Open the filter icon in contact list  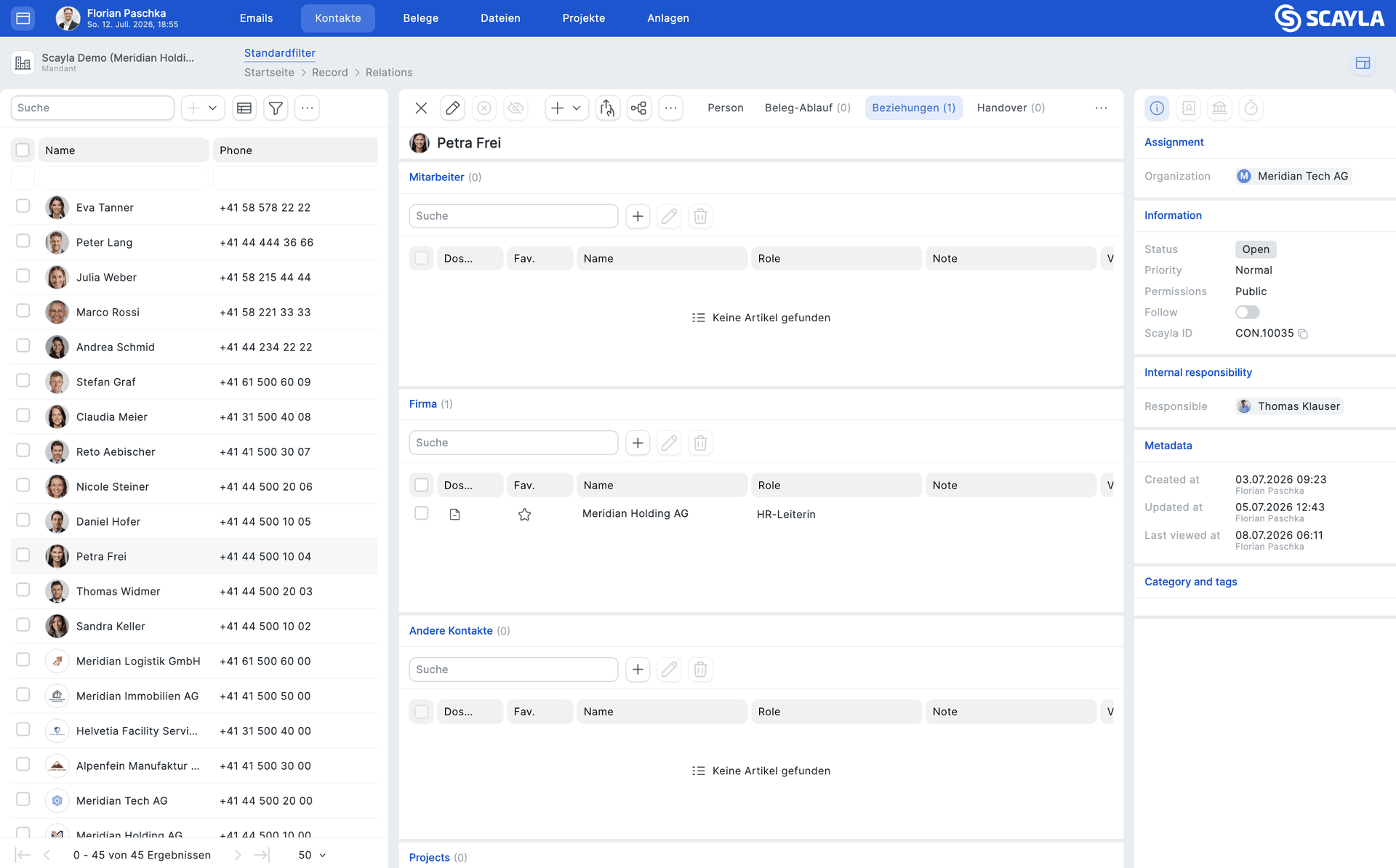(x=276, y=108)
